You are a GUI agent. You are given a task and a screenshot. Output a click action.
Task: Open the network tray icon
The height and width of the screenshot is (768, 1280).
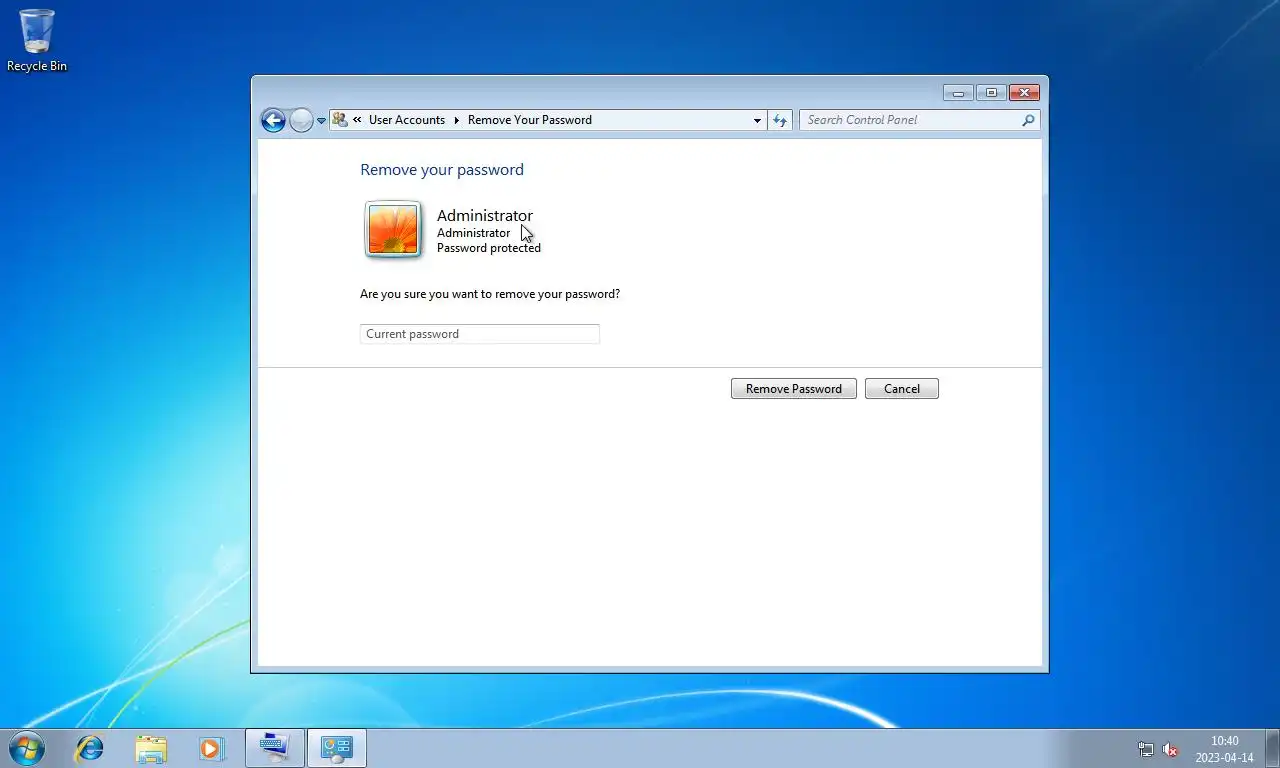point(1146,749)
